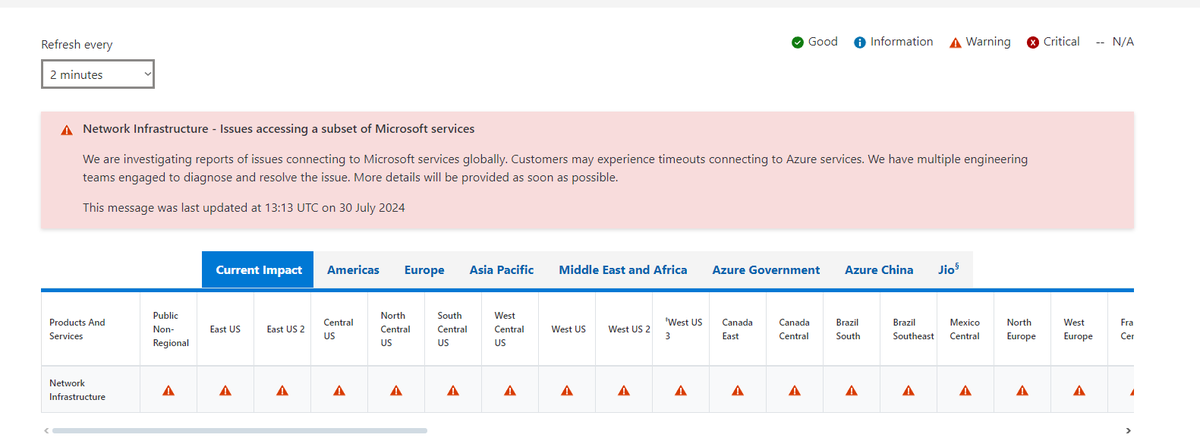This screenshot has width=1200, height=444.
Task: Open the Azure Government tab
Action: pyautogui.click(x=766, y=270)
